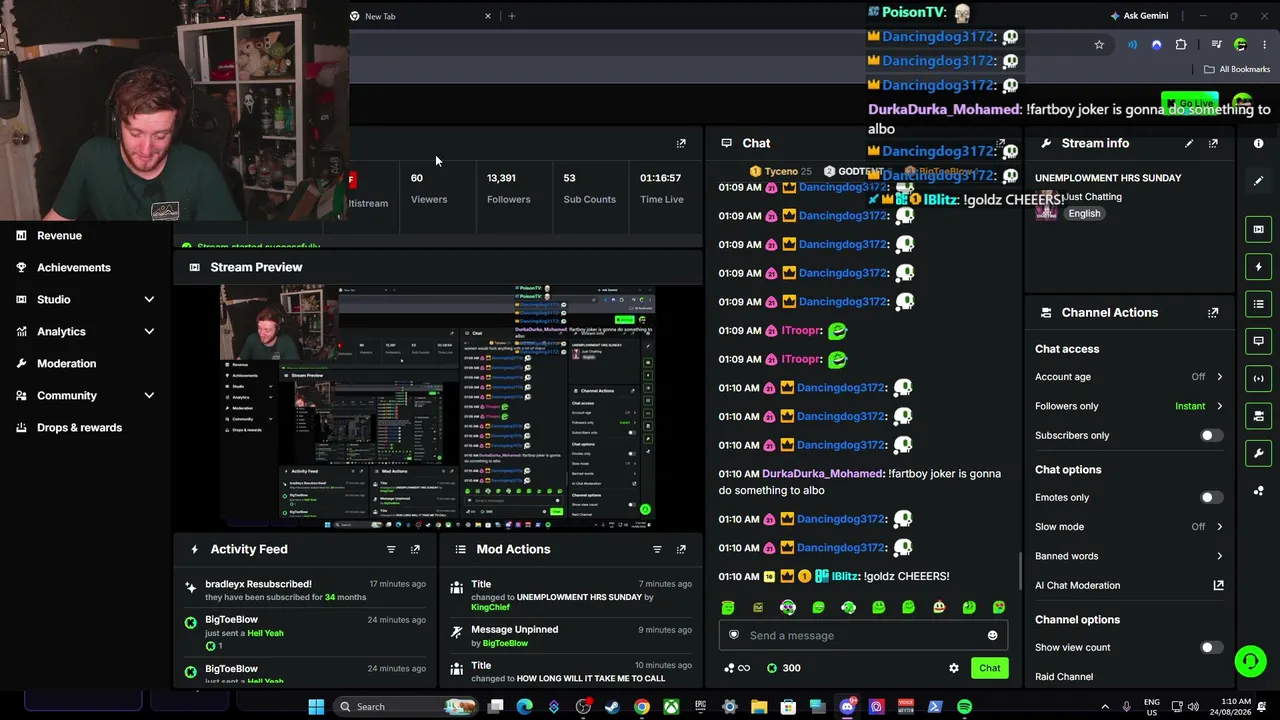Click into Send a message field
Image resolution: width=1280 pixels, height=720 pixels.
[862, 636]
